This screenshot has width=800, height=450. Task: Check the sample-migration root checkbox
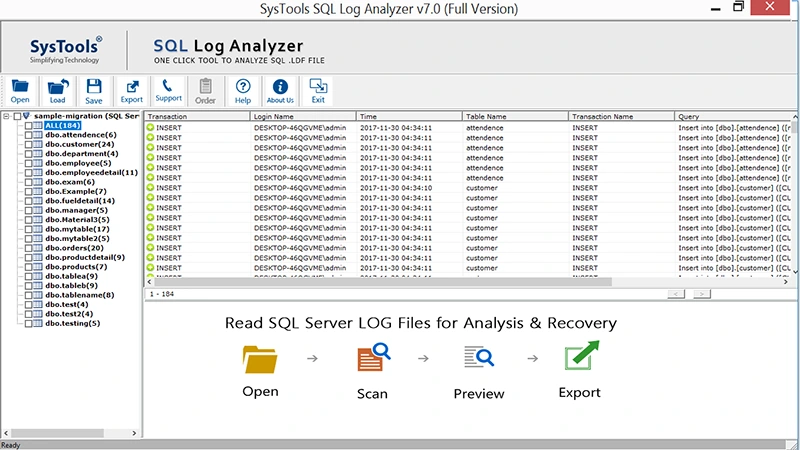click(17, 116)
